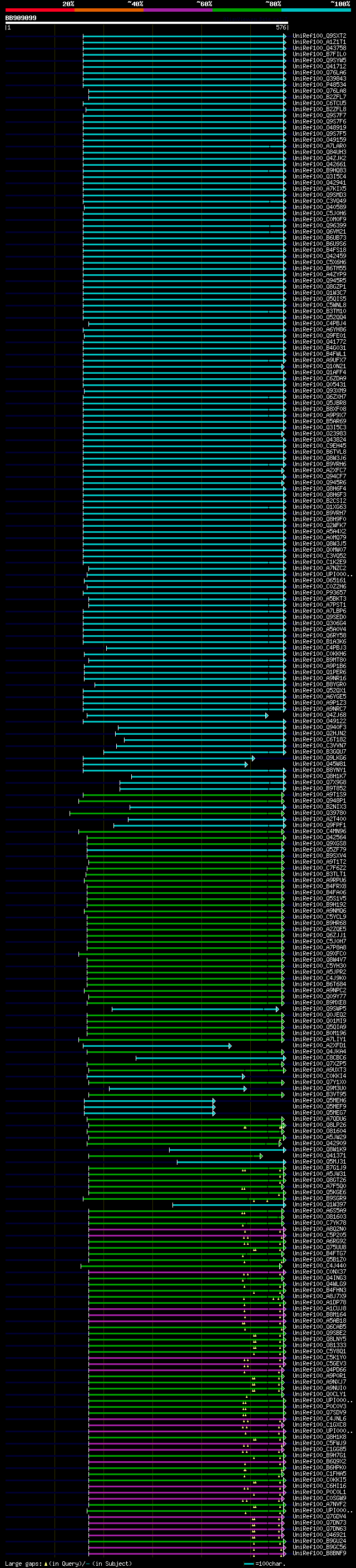This screenshot has height=1568, width=356.
Task: Click the white query length bar
Action: pos(147,23)
